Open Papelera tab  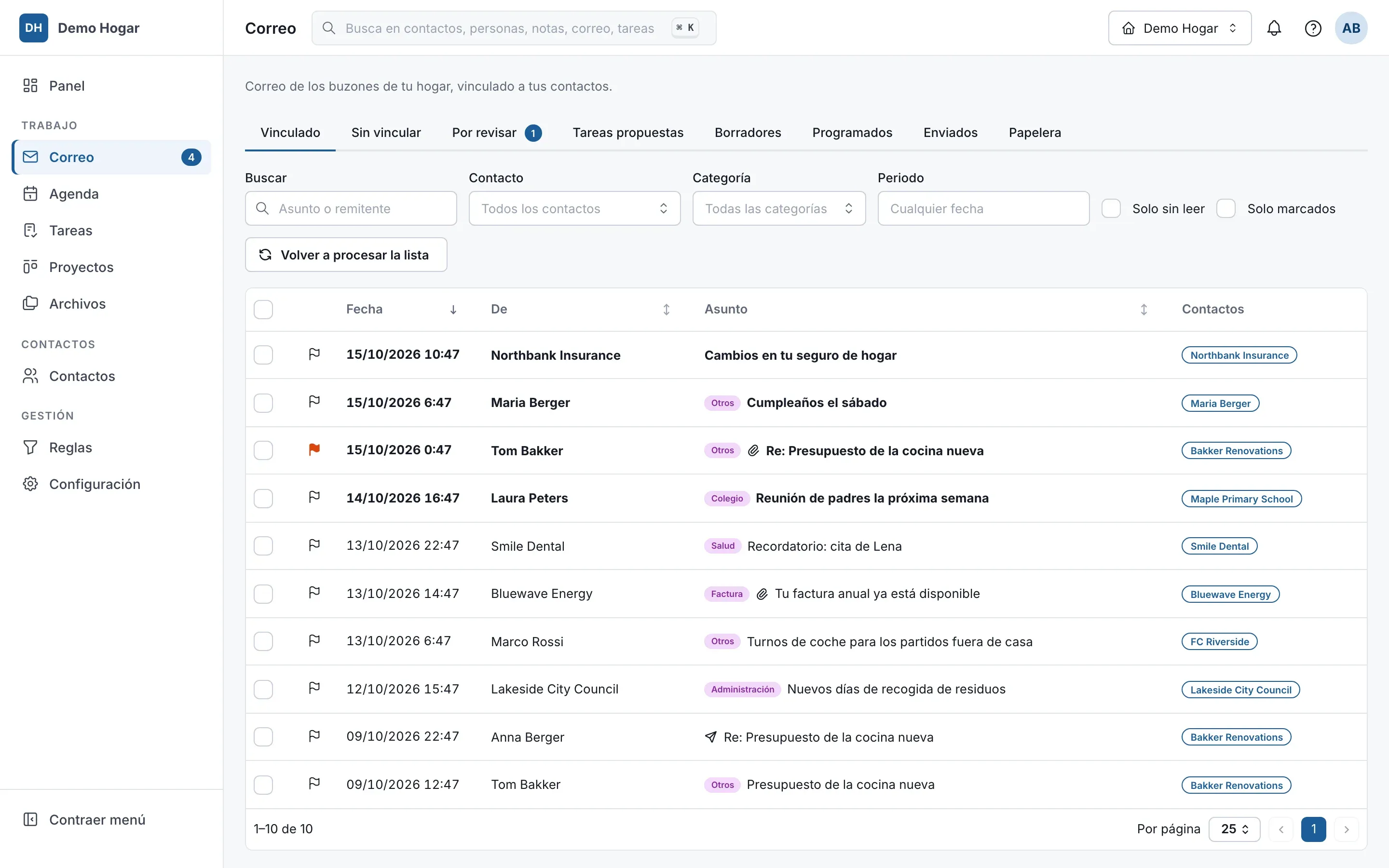click(x=1035, y=133)
